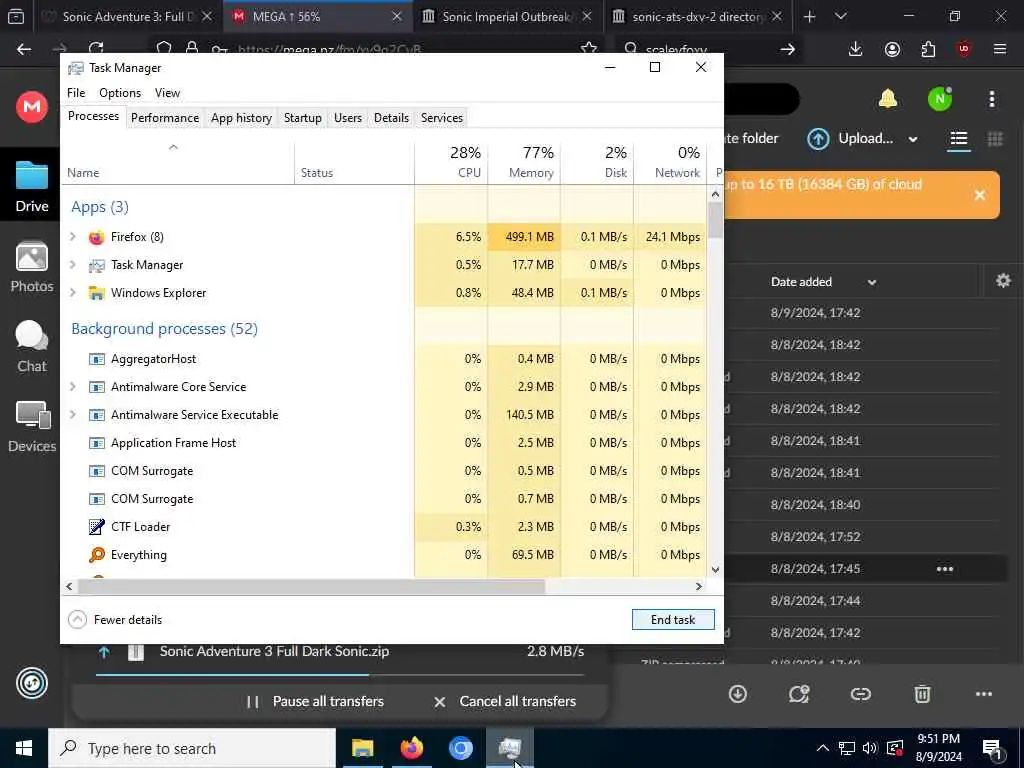Screen dimensions: 1024x768
Task: Click MEGA download icon in bottom action bar
Action: (x=737, y=694)
